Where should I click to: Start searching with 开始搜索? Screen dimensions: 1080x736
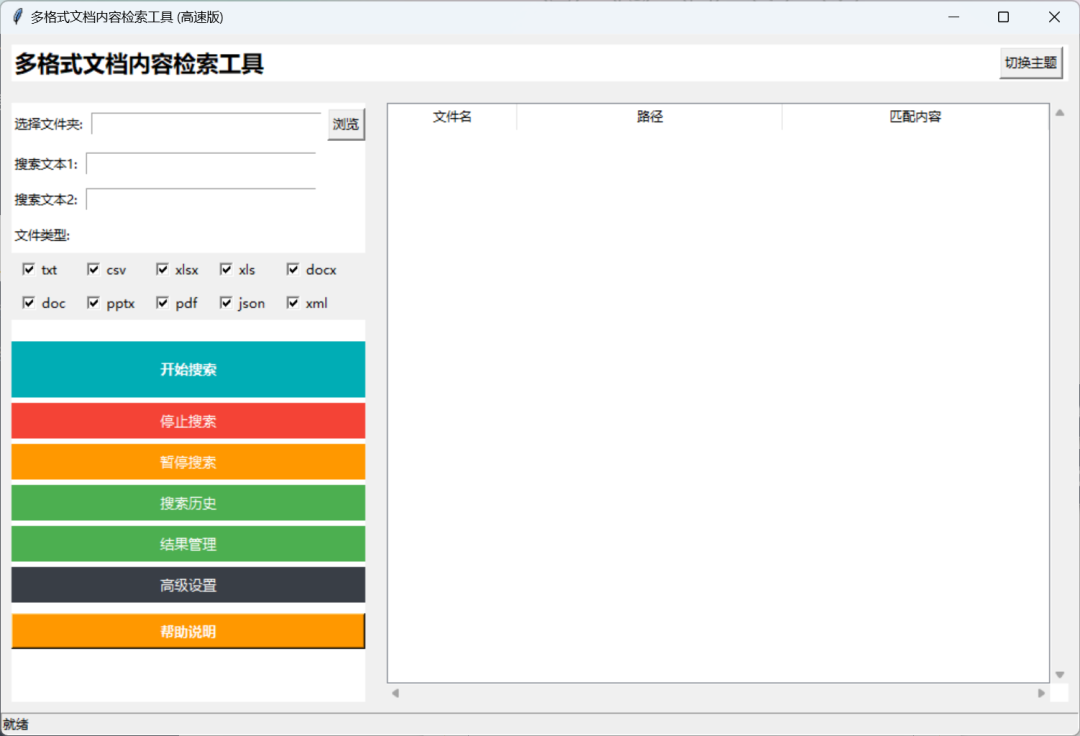(x=187, y=369)
